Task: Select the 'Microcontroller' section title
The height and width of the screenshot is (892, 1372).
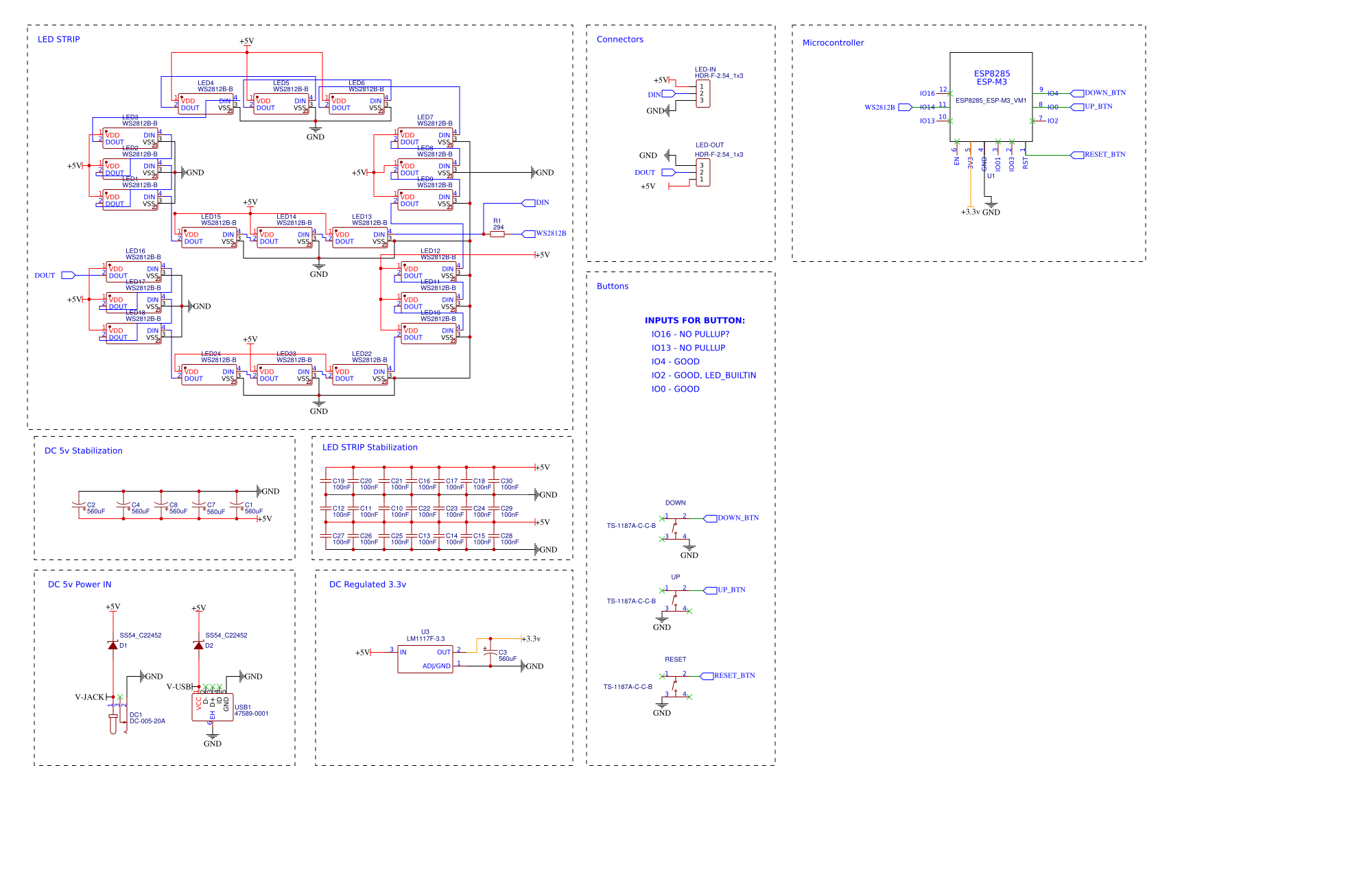Action: point(833,43)
